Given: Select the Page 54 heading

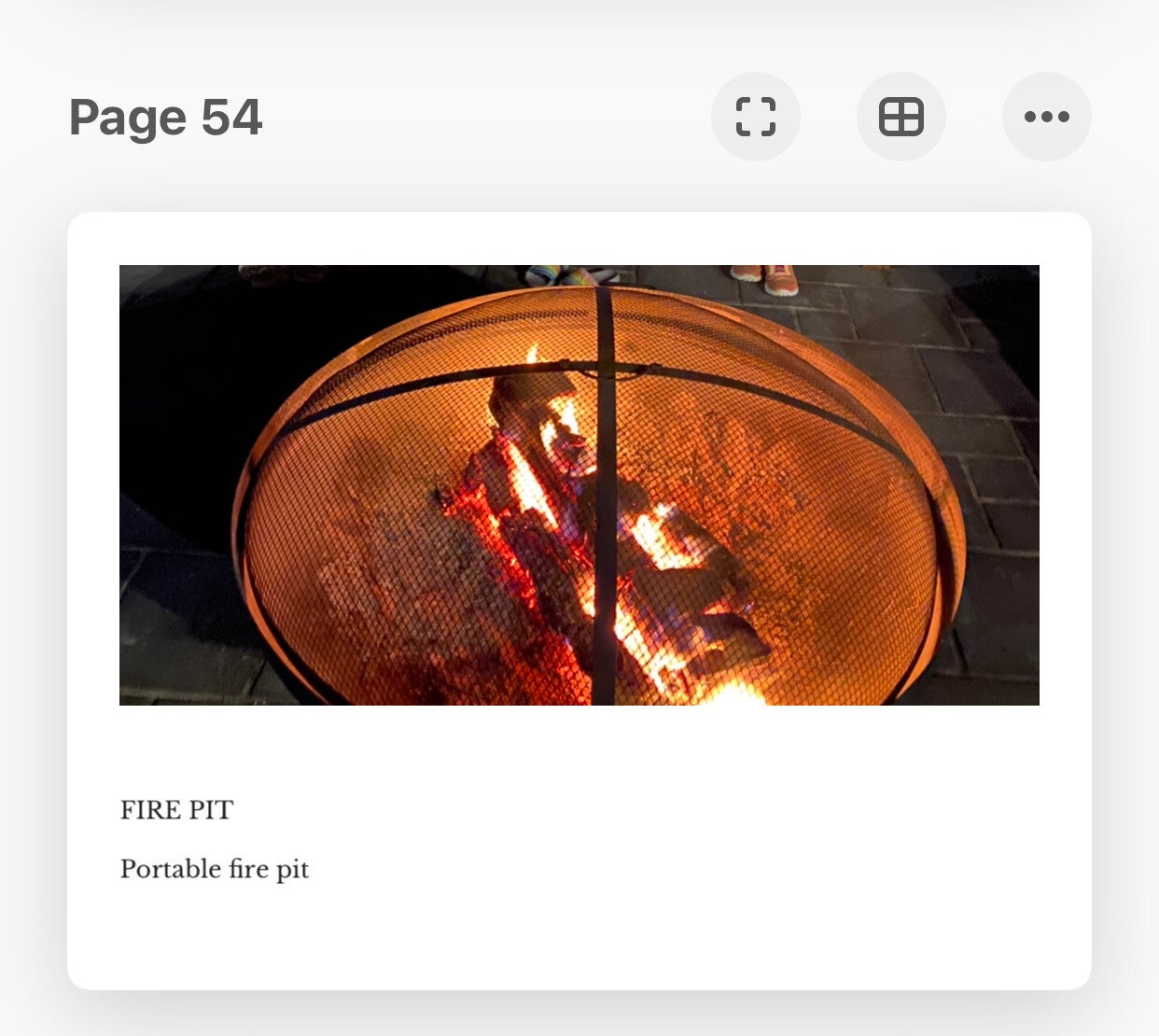Looking at the screenshot, I should 166,118.
